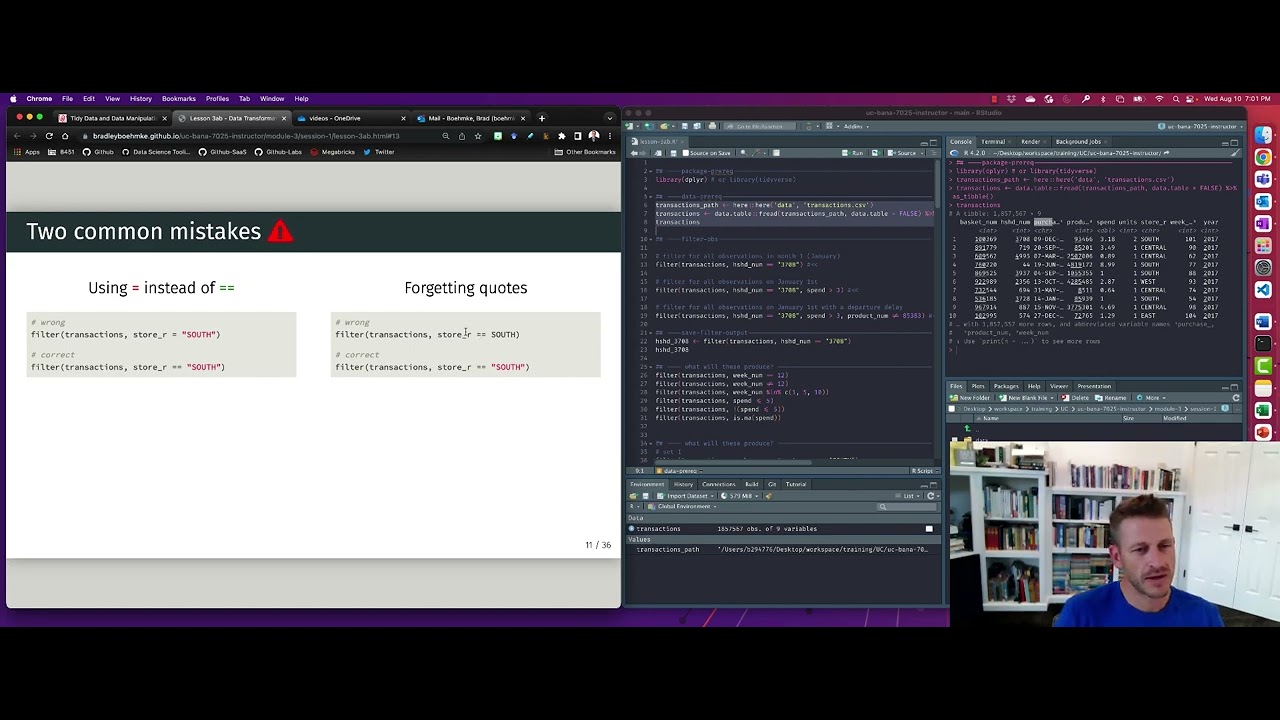Bookmark this page with the star icon

(x=478, y=136)
